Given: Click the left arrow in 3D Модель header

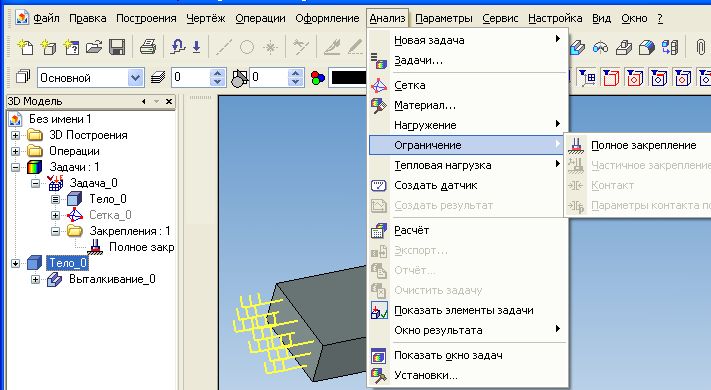Looking at the screenshot, I should 144,102.
